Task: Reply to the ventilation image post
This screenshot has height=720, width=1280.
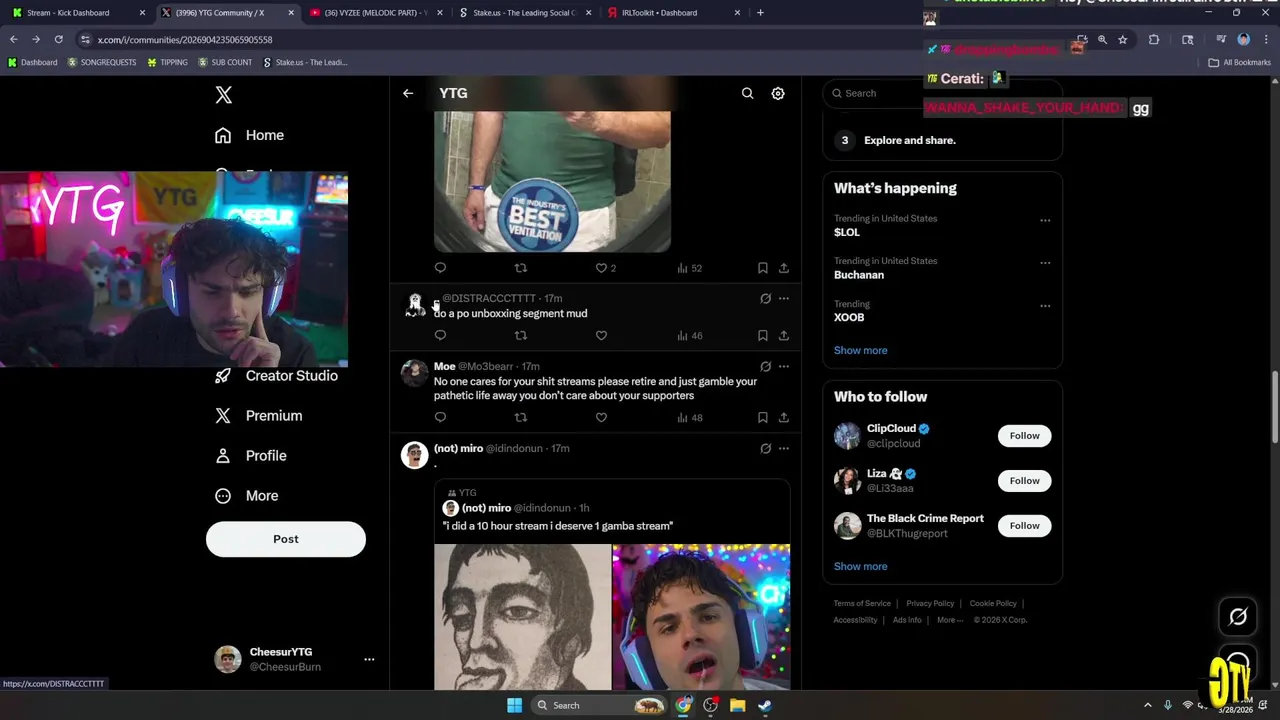Action: (x=440, y=268)
